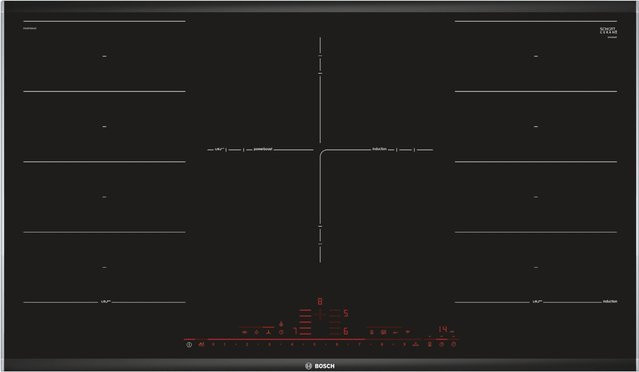Tap the red "6" heat level display
639x372 pixels.
tap(346, 331)
